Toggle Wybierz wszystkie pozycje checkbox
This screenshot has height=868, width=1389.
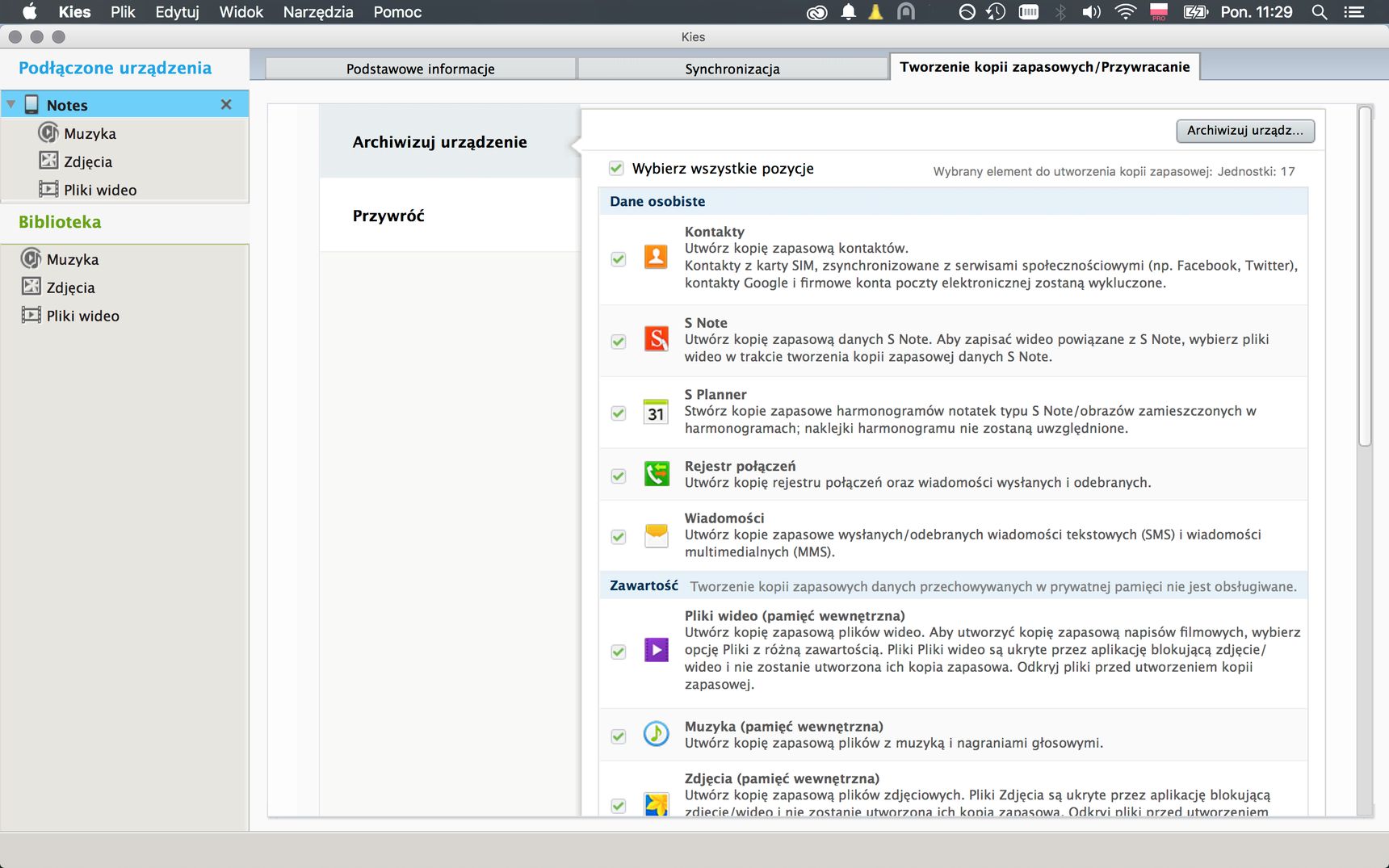point(616,168)
